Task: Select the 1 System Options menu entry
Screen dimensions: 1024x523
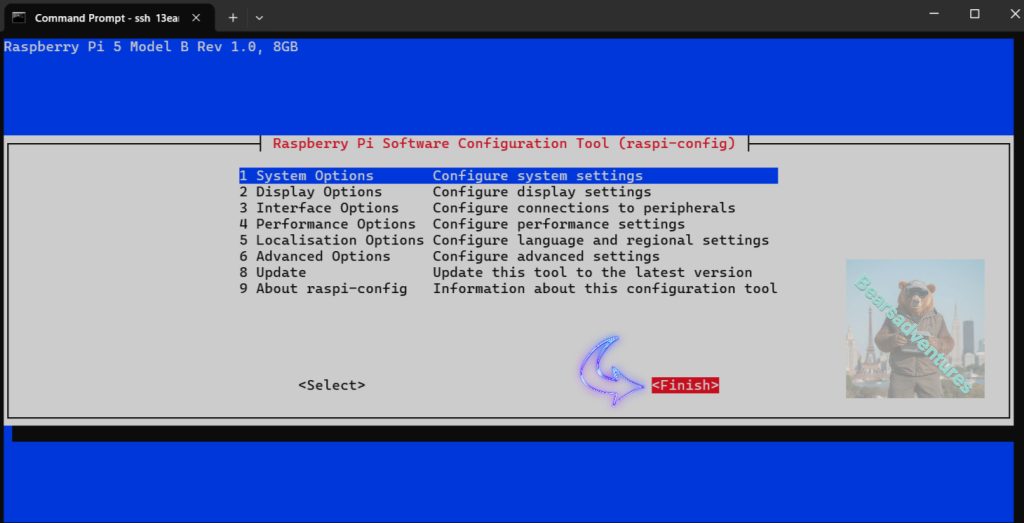Action: click(508, 176)
